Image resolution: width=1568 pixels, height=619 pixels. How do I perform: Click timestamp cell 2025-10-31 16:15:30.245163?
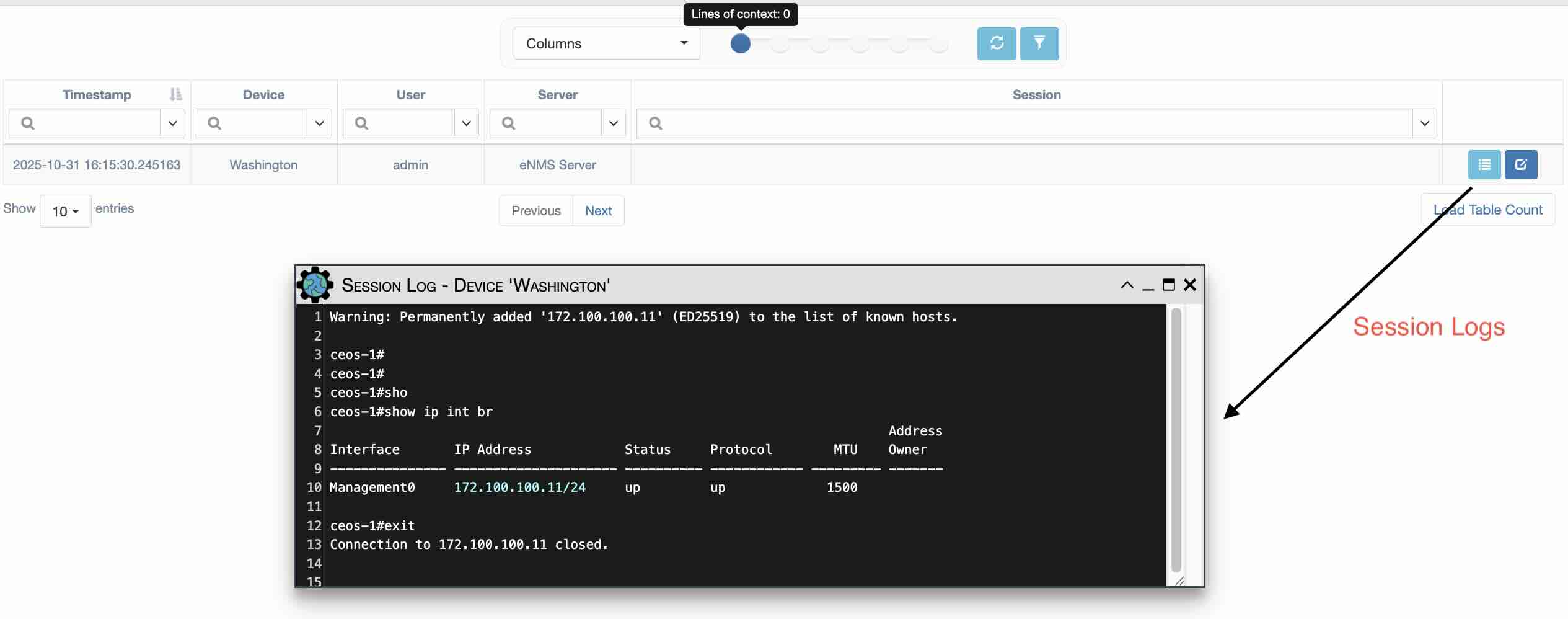pos(97,165)
